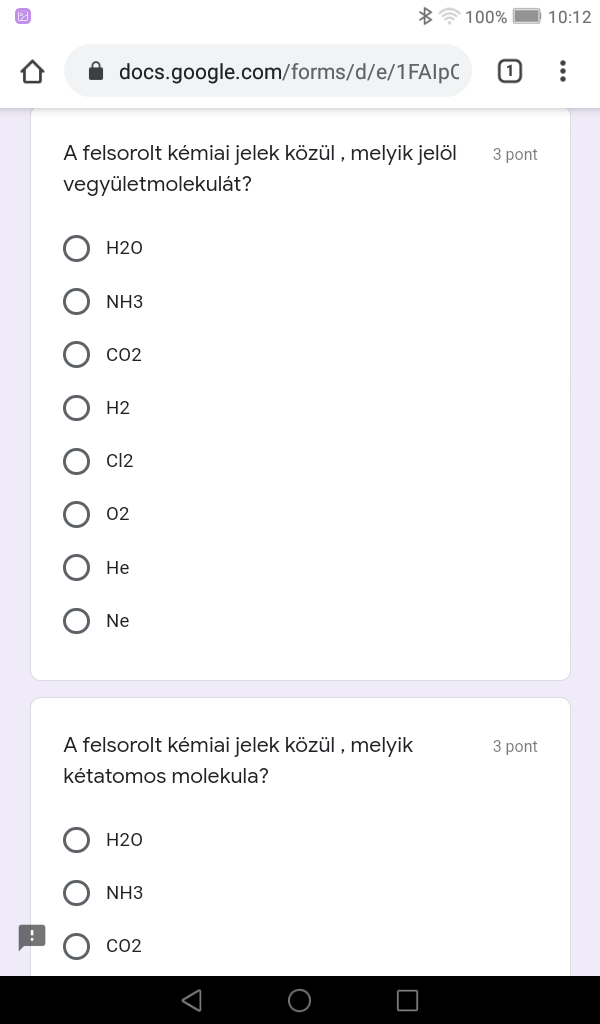
Task: Choose the O2 answer option
Action: (77, 514)
